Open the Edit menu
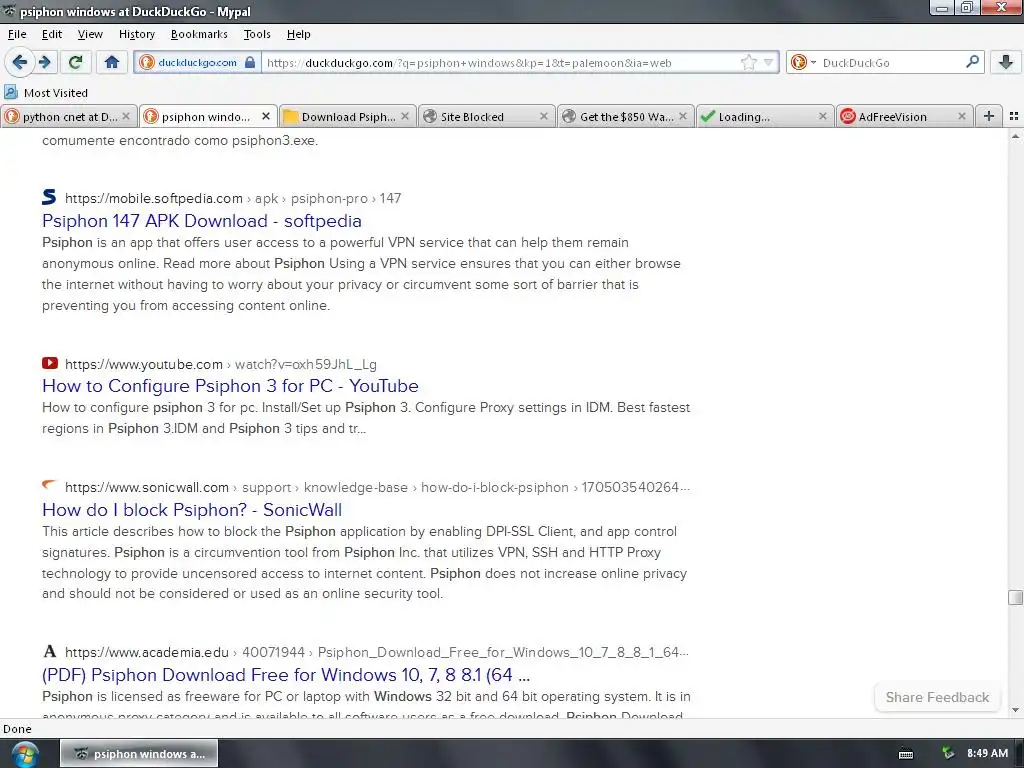 point(52,34)
